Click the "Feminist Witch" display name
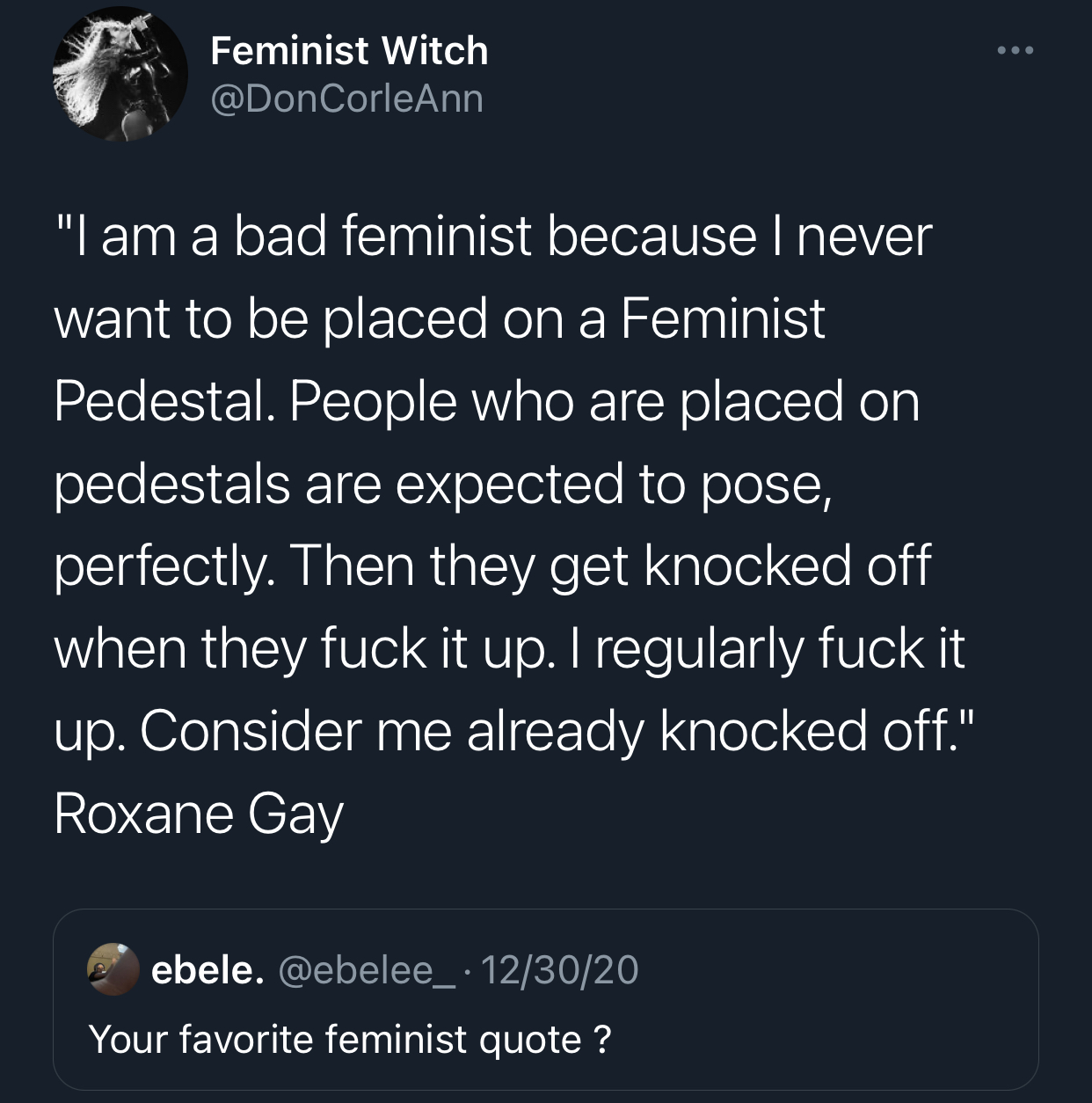1092x1103 pixels. [x=349, y=51]
